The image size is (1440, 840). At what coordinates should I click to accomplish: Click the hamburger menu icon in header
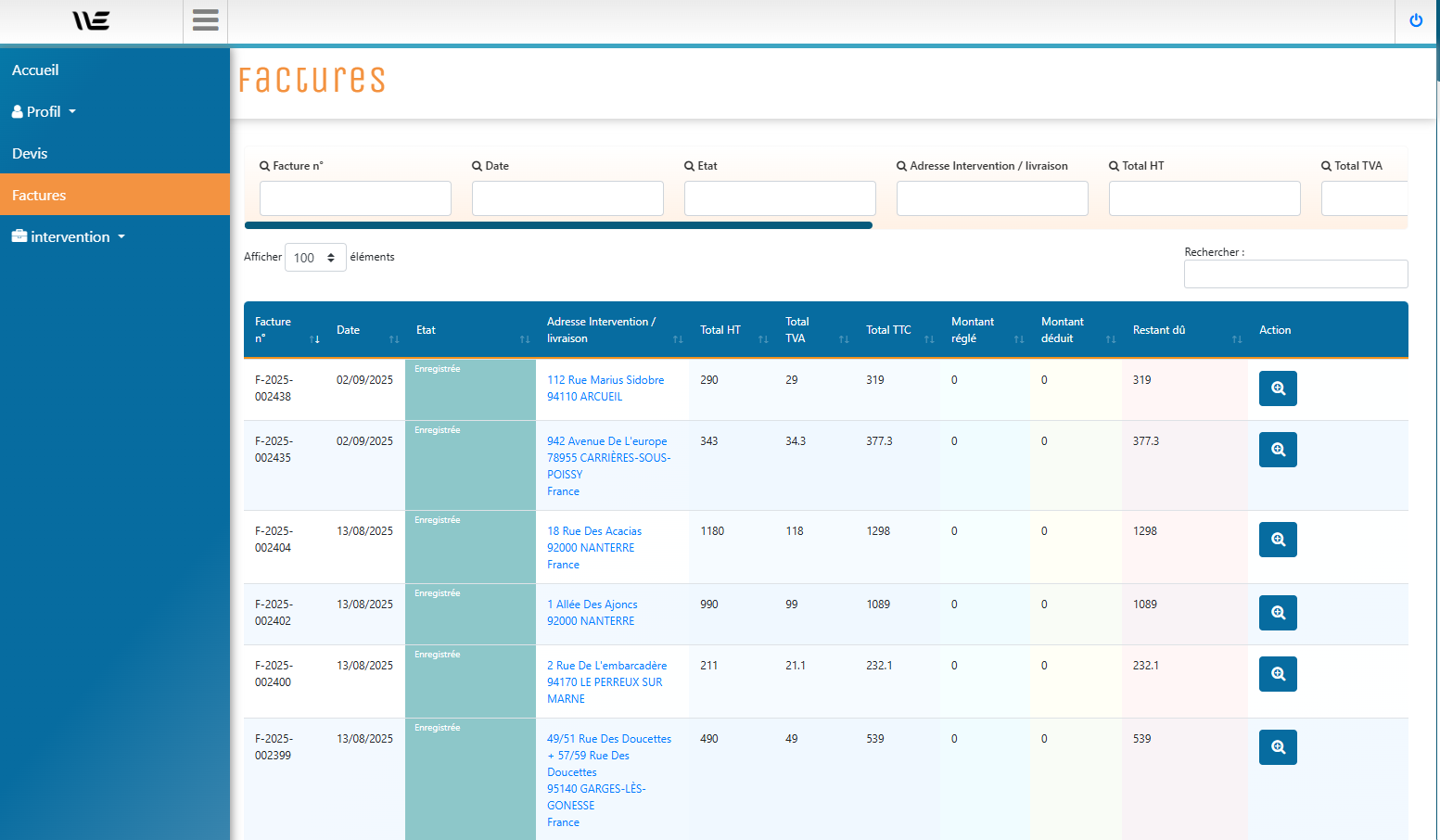205,20
